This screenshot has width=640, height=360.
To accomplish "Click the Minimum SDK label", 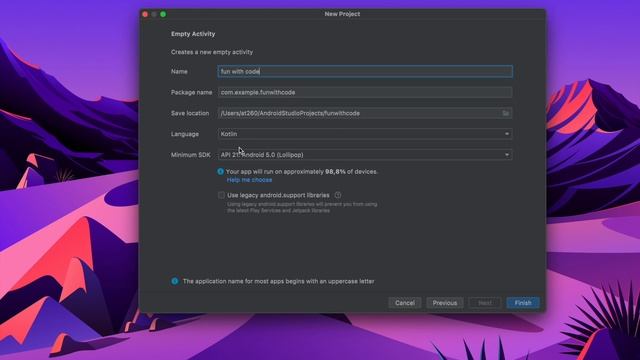I will pos(191,155).
